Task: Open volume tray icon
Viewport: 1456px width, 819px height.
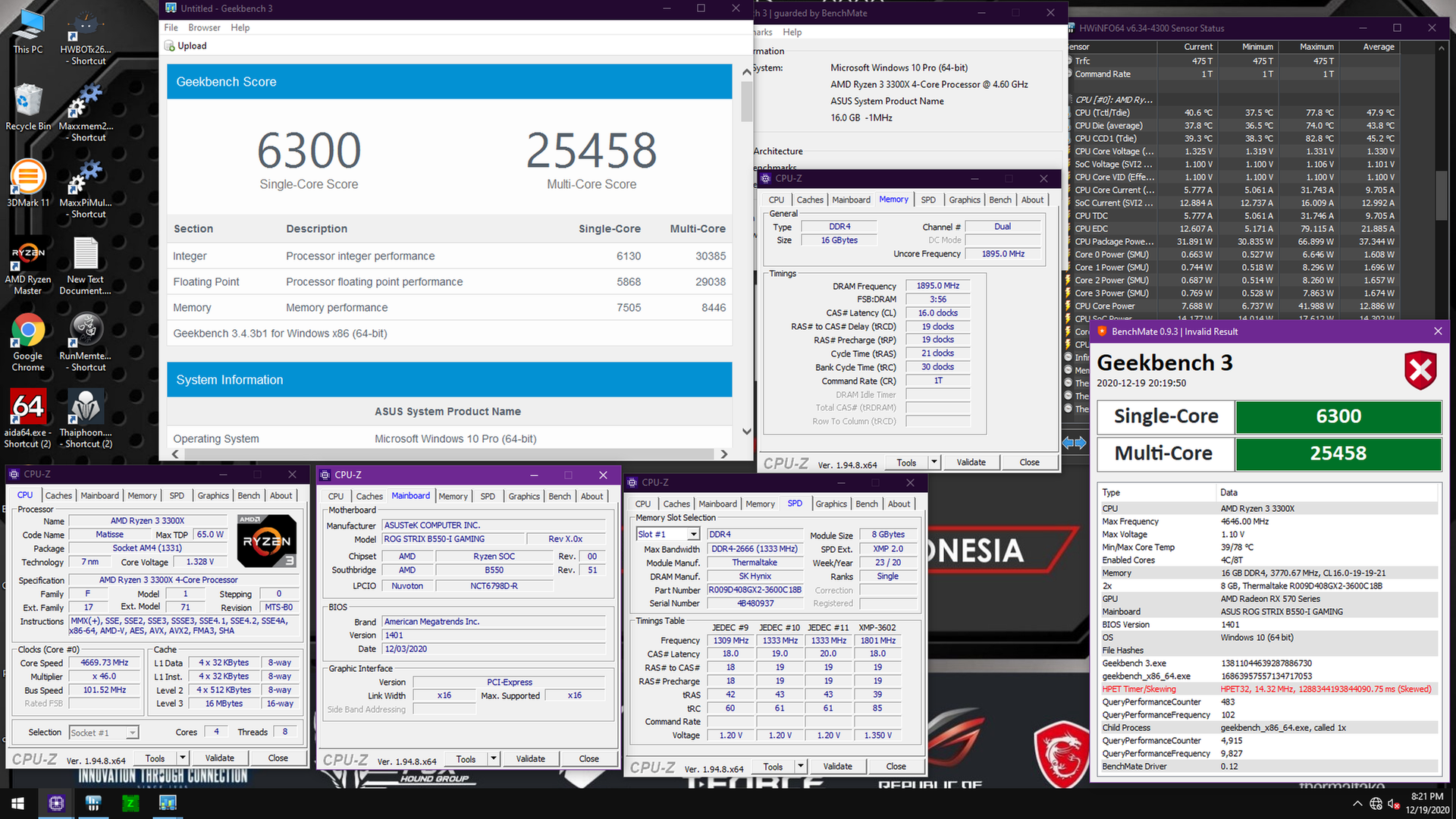Action: pyautogui.click(x=1393, y=804)
